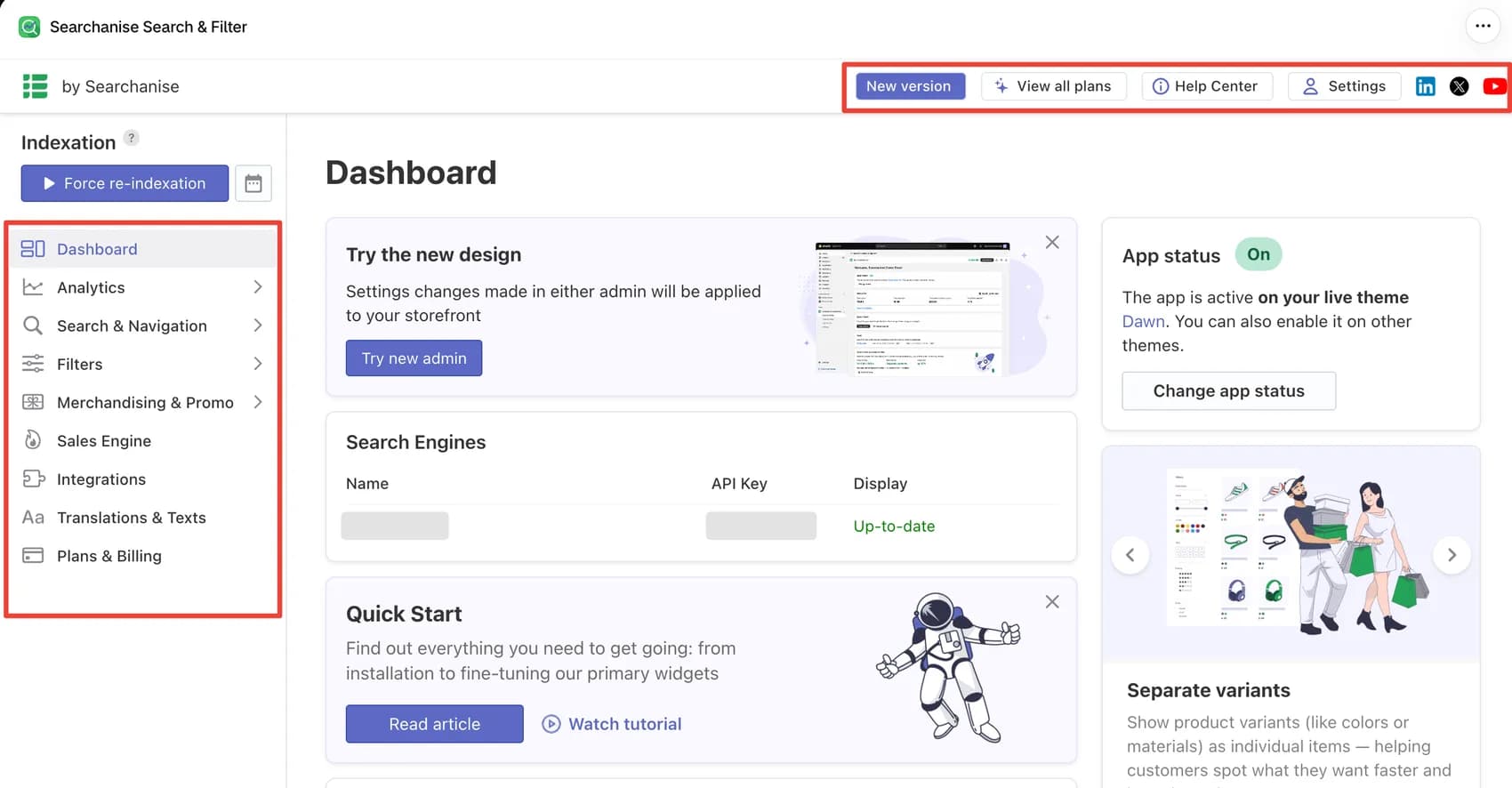Click the Separate variants promo illustration
The height and width of the screenshot is (788, 1512).
[x=1291, y=555]
